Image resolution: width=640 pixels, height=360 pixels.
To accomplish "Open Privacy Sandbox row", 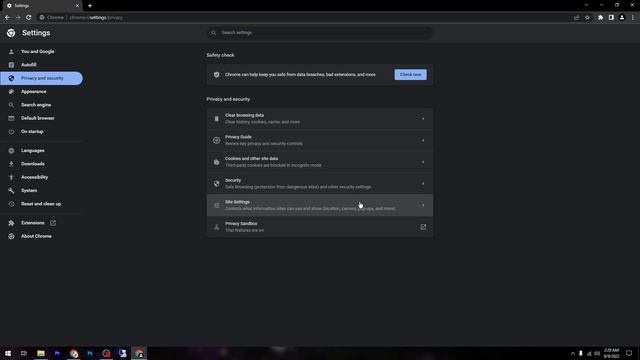I will (x=320, y=227).
